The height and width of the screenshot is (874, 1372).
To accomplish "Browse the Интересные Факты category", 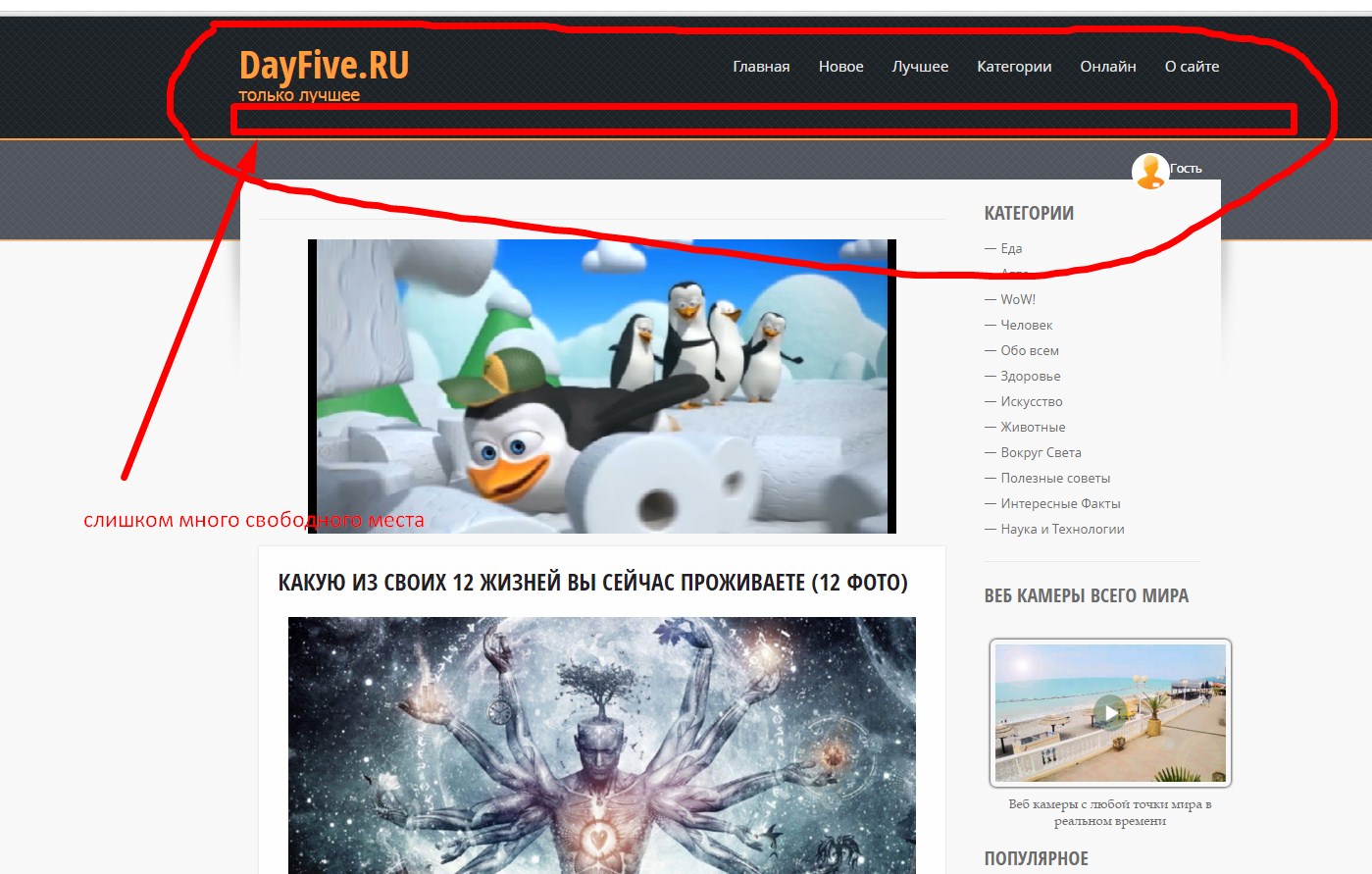I will pyautogui.click(x=1060, y=503).
